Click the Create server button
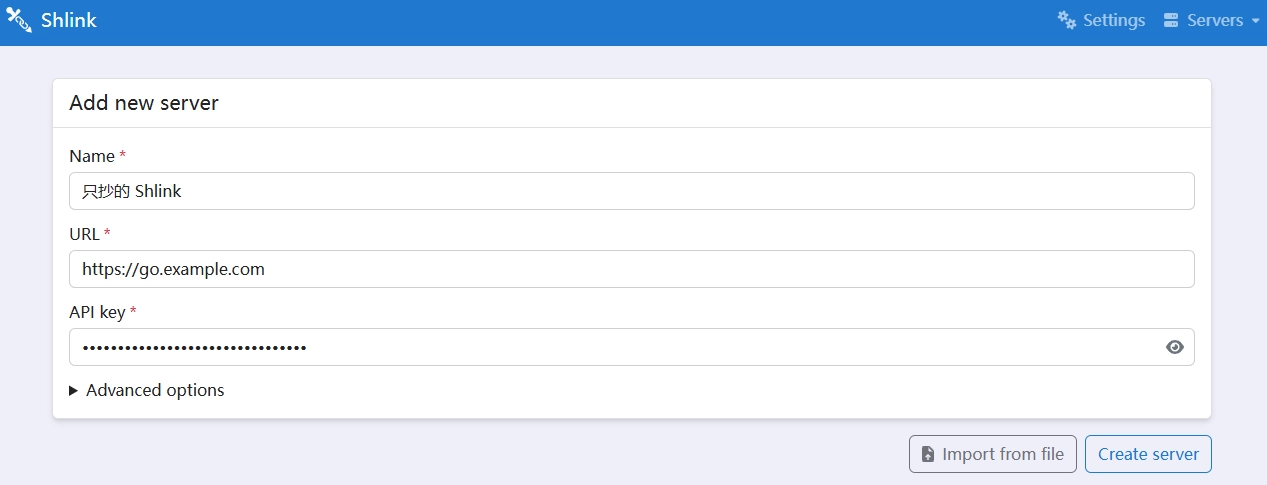 [1148, 454]
